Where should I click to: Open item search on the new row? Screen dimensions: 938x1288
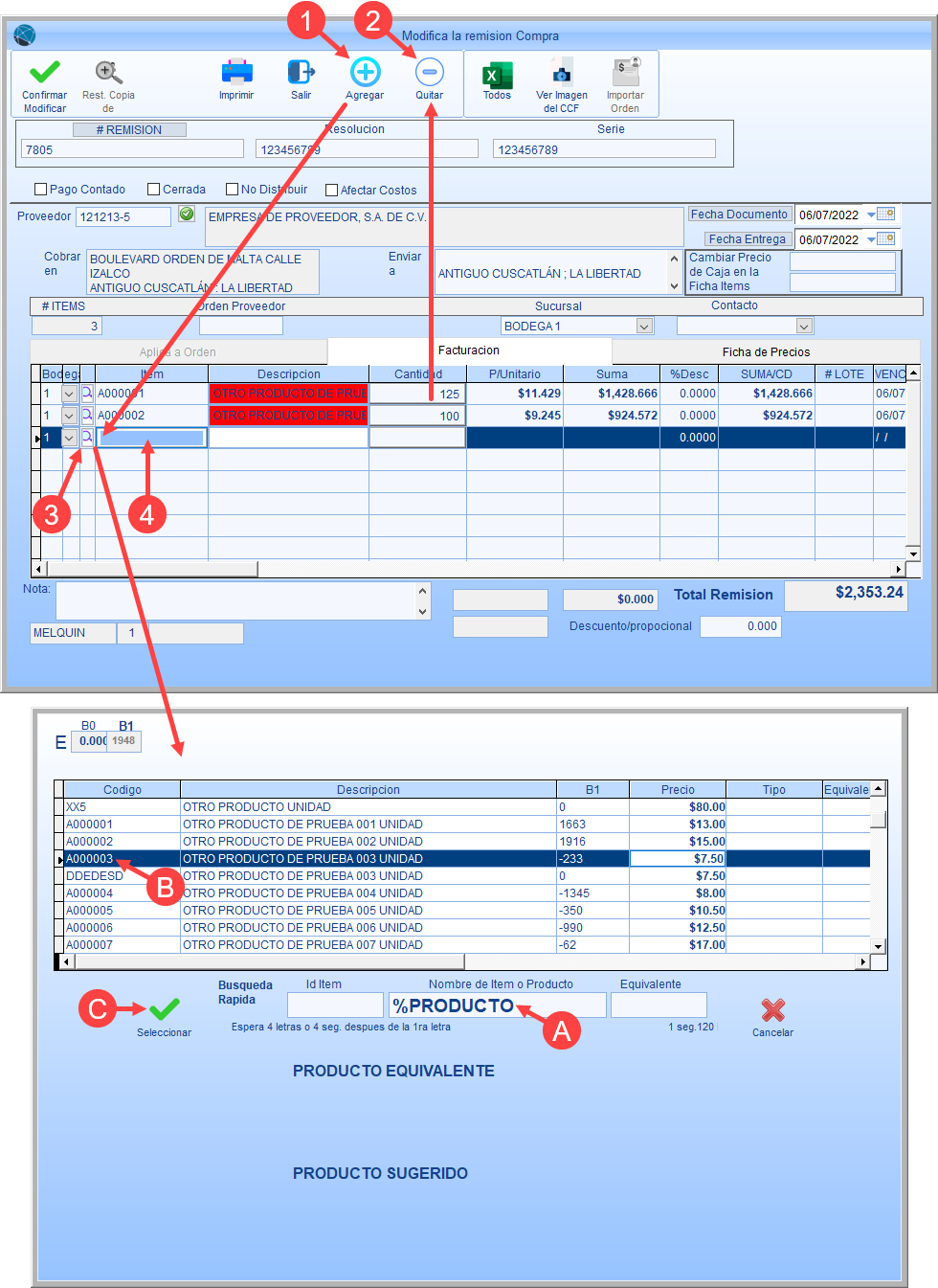87,437
